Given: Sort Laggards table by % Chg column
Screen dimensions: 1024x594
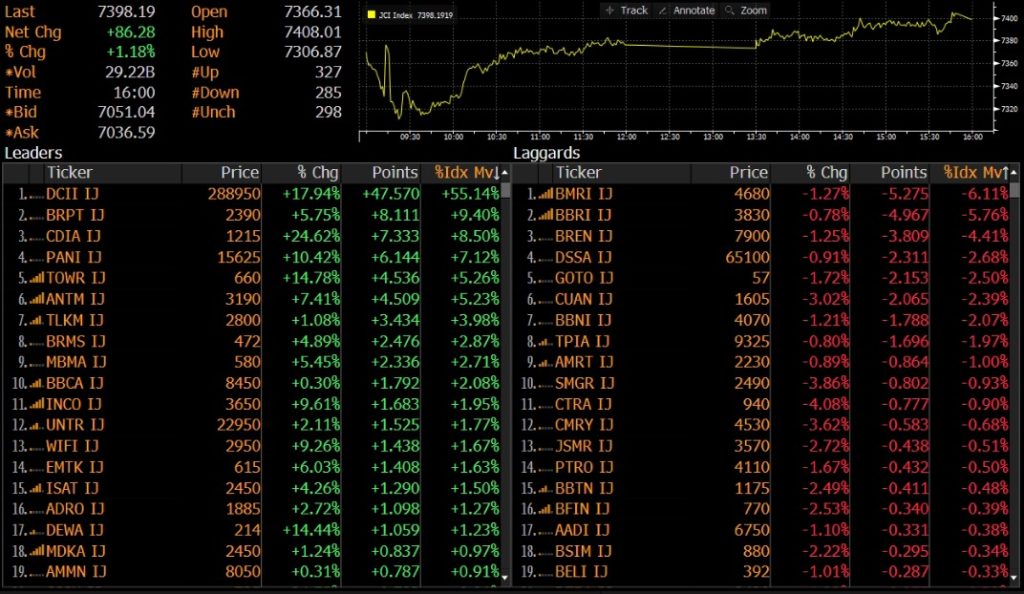Looking at the screenshot, I should coord(826,173).
